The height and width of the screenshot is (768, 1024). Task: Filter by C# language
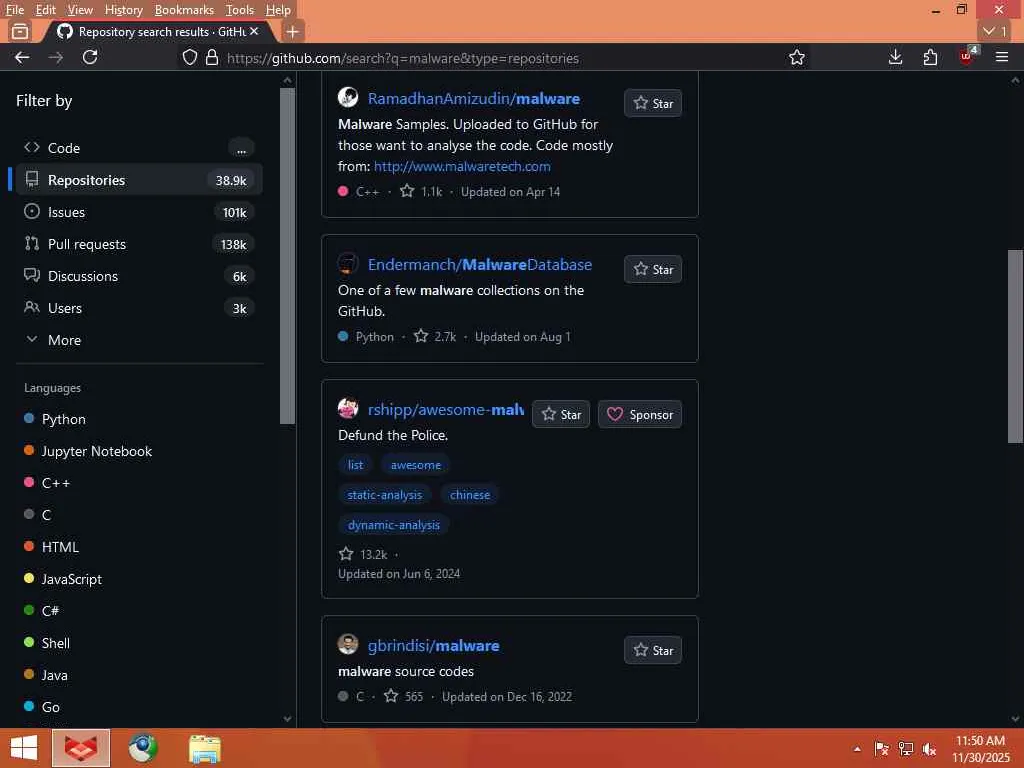[42, 611]
